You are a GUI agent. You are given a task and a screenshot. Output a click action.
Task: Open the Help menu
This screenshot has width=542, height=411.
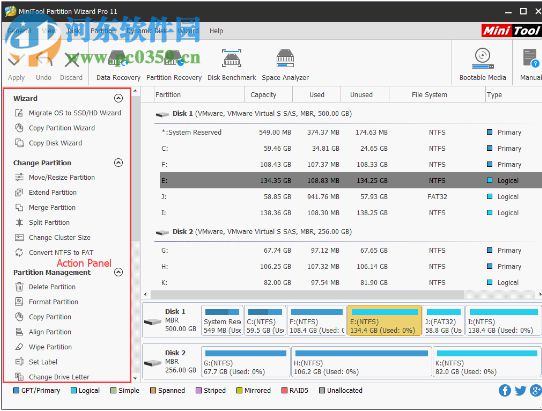tap(216, 31)
